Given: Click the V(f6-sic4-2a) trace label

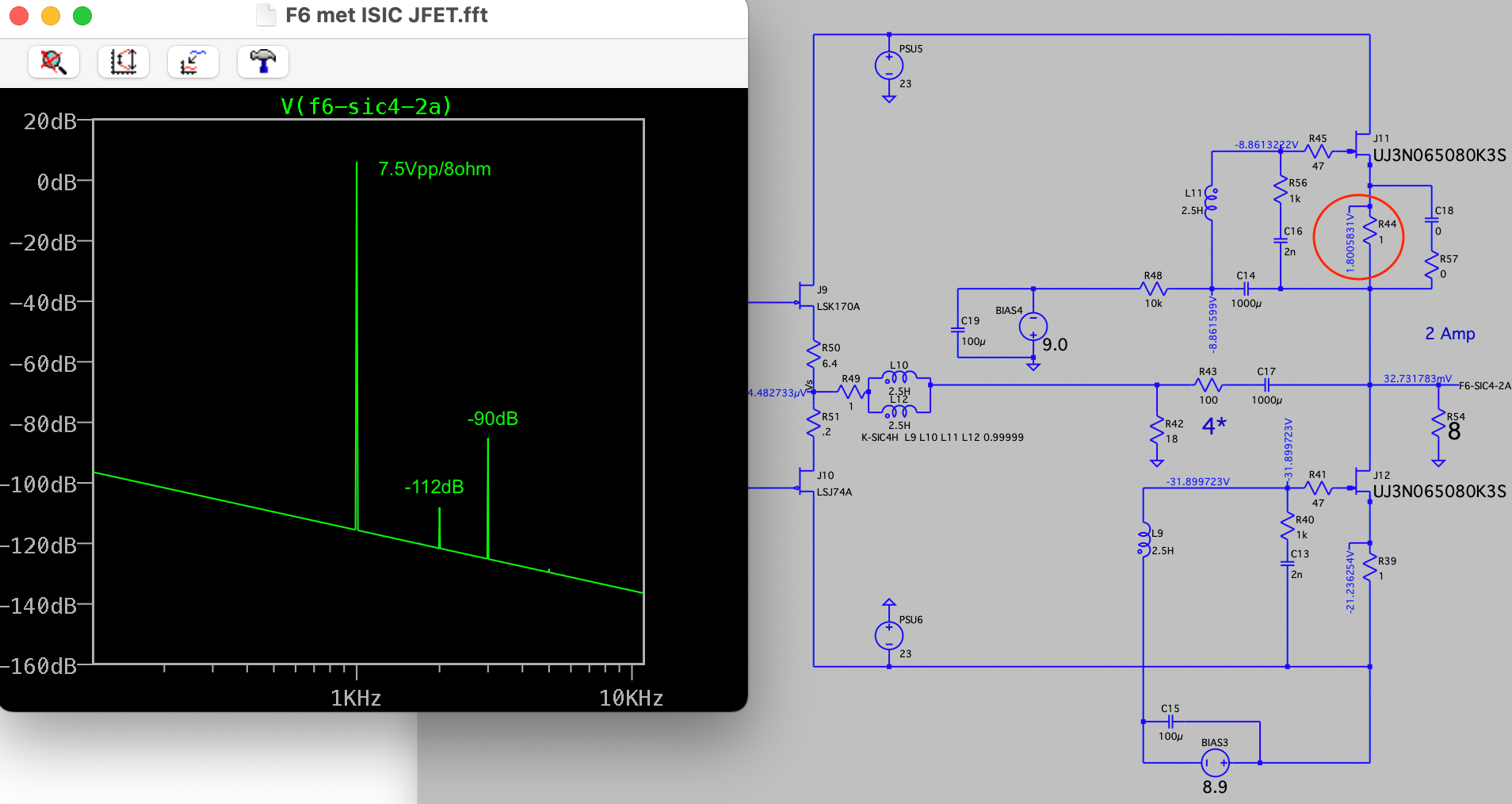Looking at the screenshot, I should (366, 106).
